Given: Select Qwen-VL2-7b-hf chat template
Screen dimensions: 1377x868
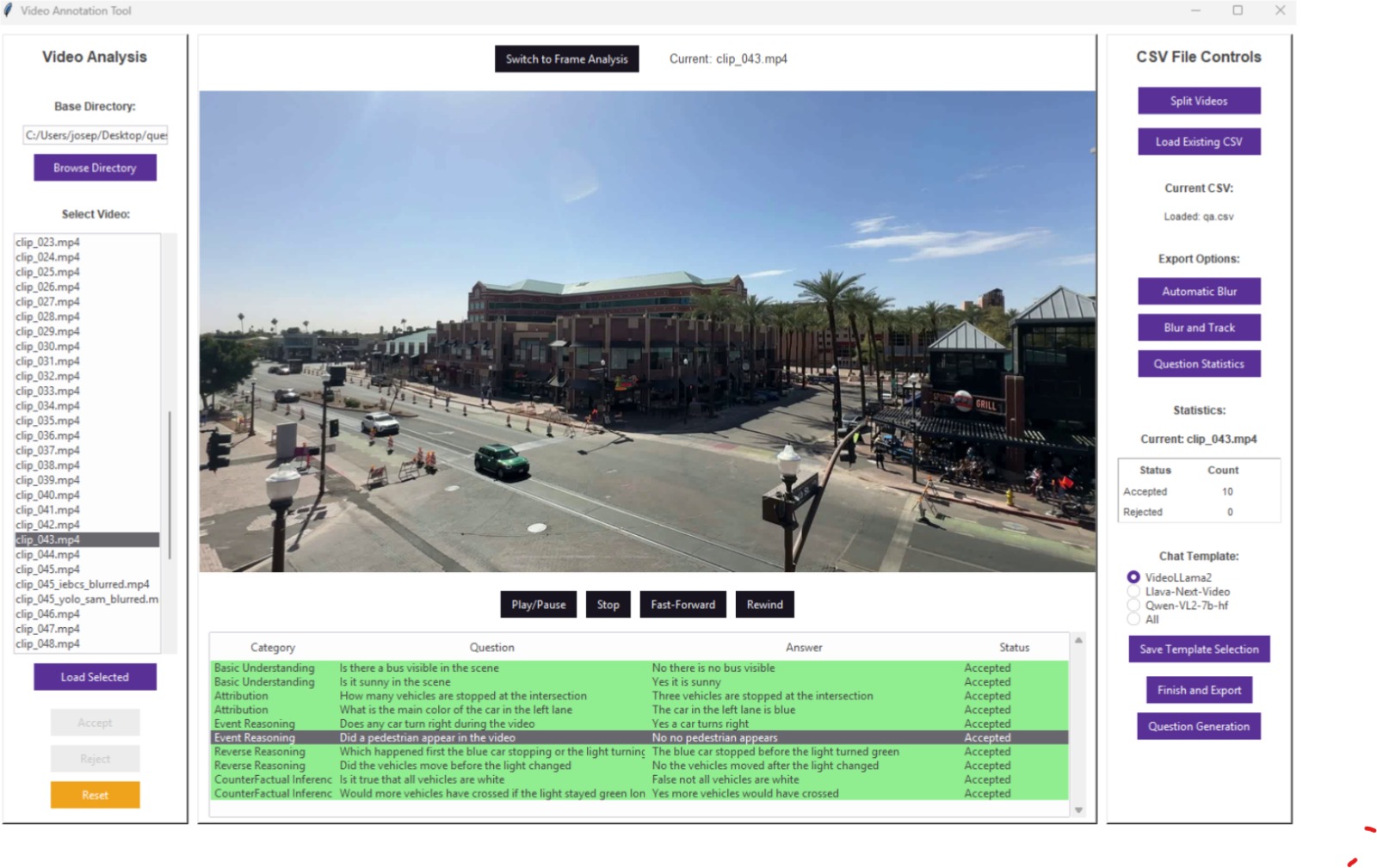Looking at the screenshot, I should click(x=1133, y=606).
